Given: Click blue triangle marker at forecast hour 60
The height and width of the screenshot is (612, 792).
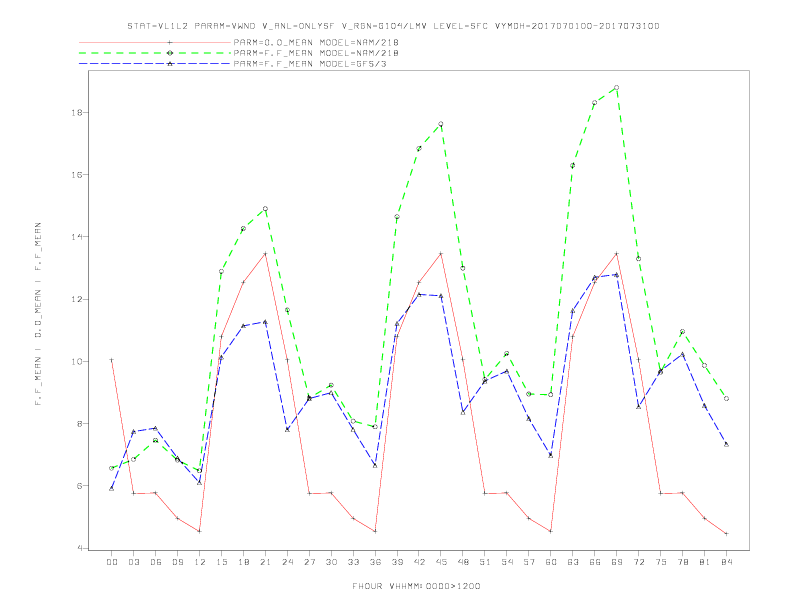Looking at the screenshot, I should pos(551,455).
